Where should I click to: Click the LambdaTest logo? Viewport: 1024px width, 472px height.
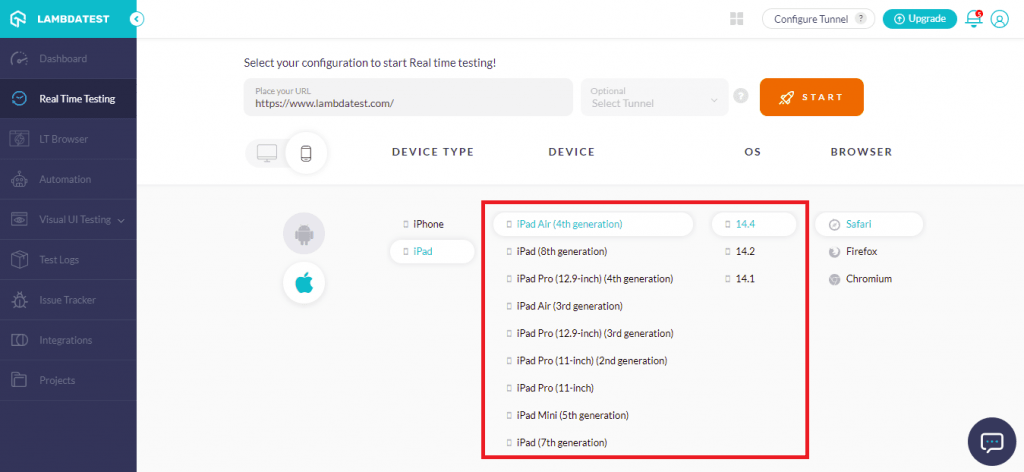[60, 19]
